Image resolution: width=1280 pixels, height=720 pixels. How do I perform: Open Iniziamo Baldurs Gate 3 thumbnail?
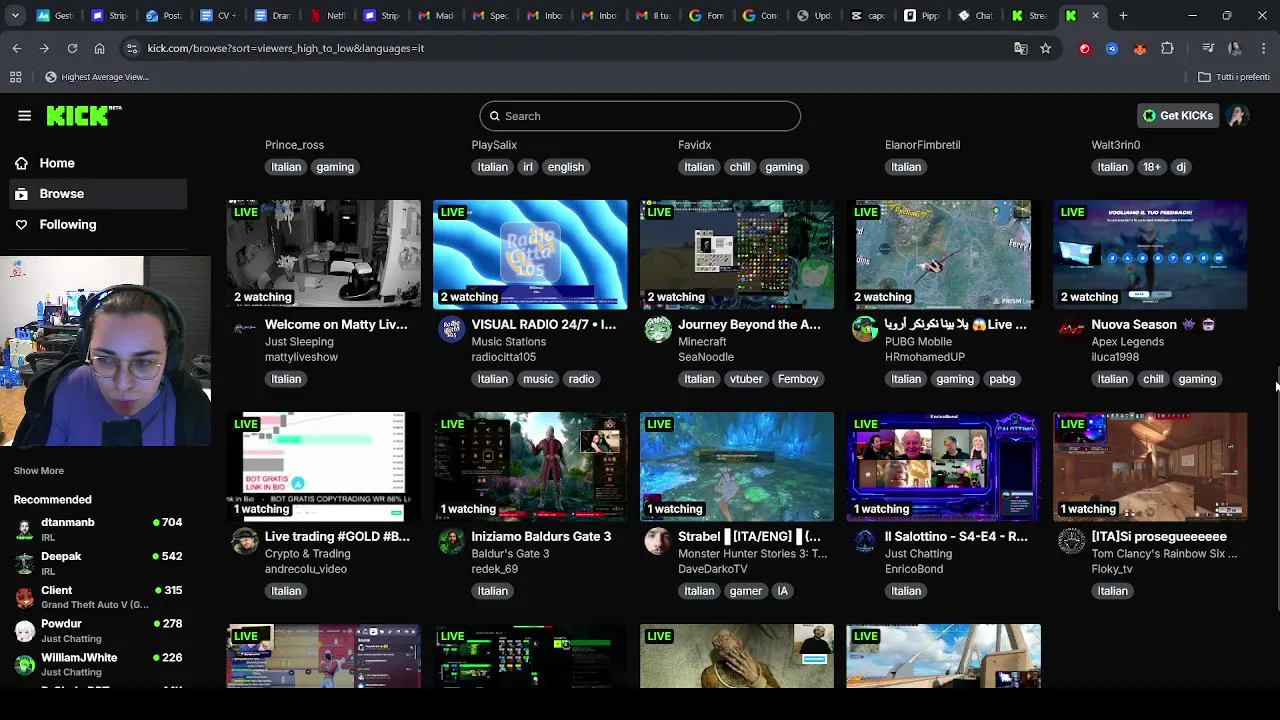click(x=530, y=467)
